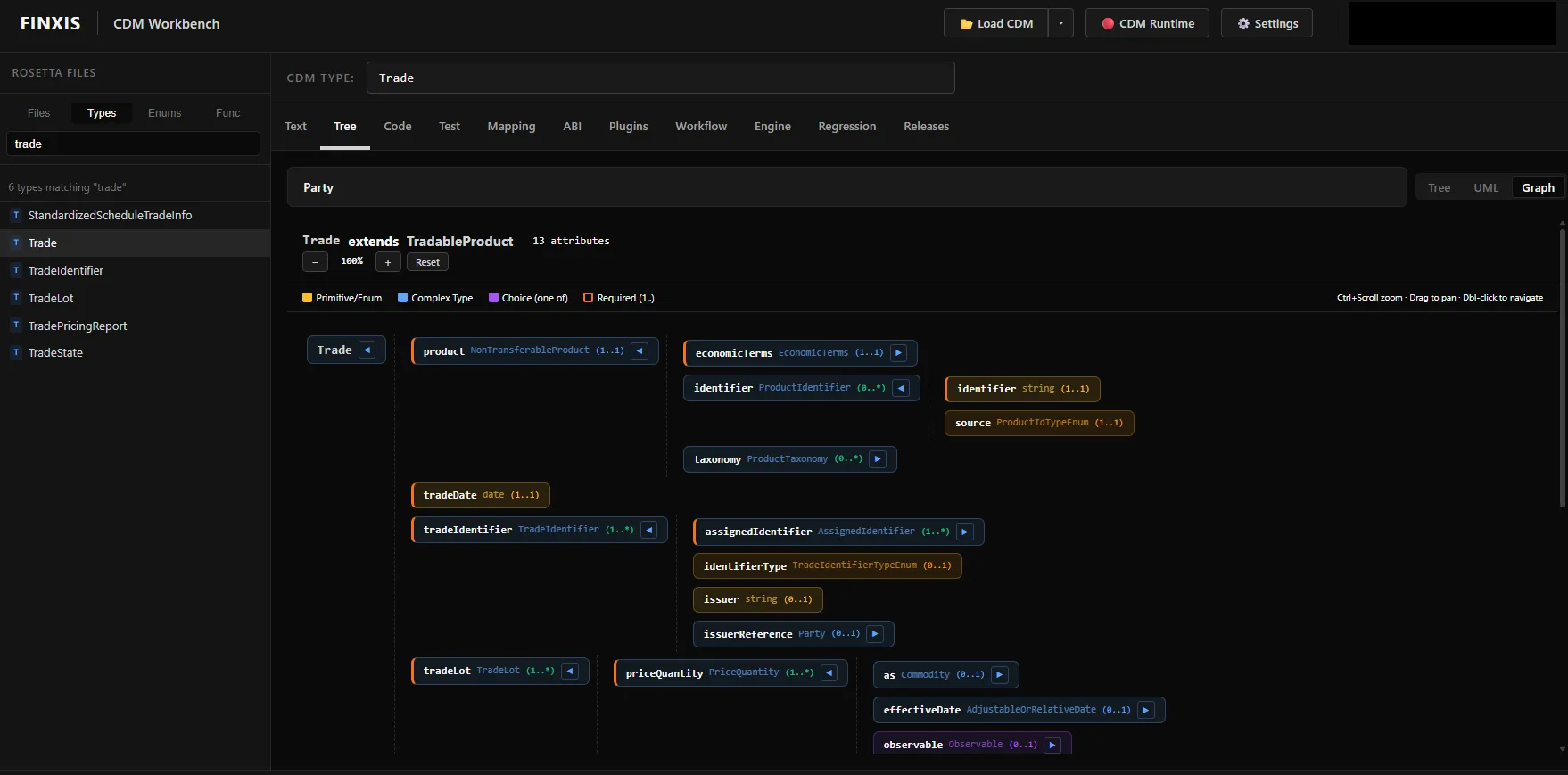Viewport: 1568px width, 775px height.
Task: Click the source ProductIdTypeEnum node
Action: (x=1039, y=423)
